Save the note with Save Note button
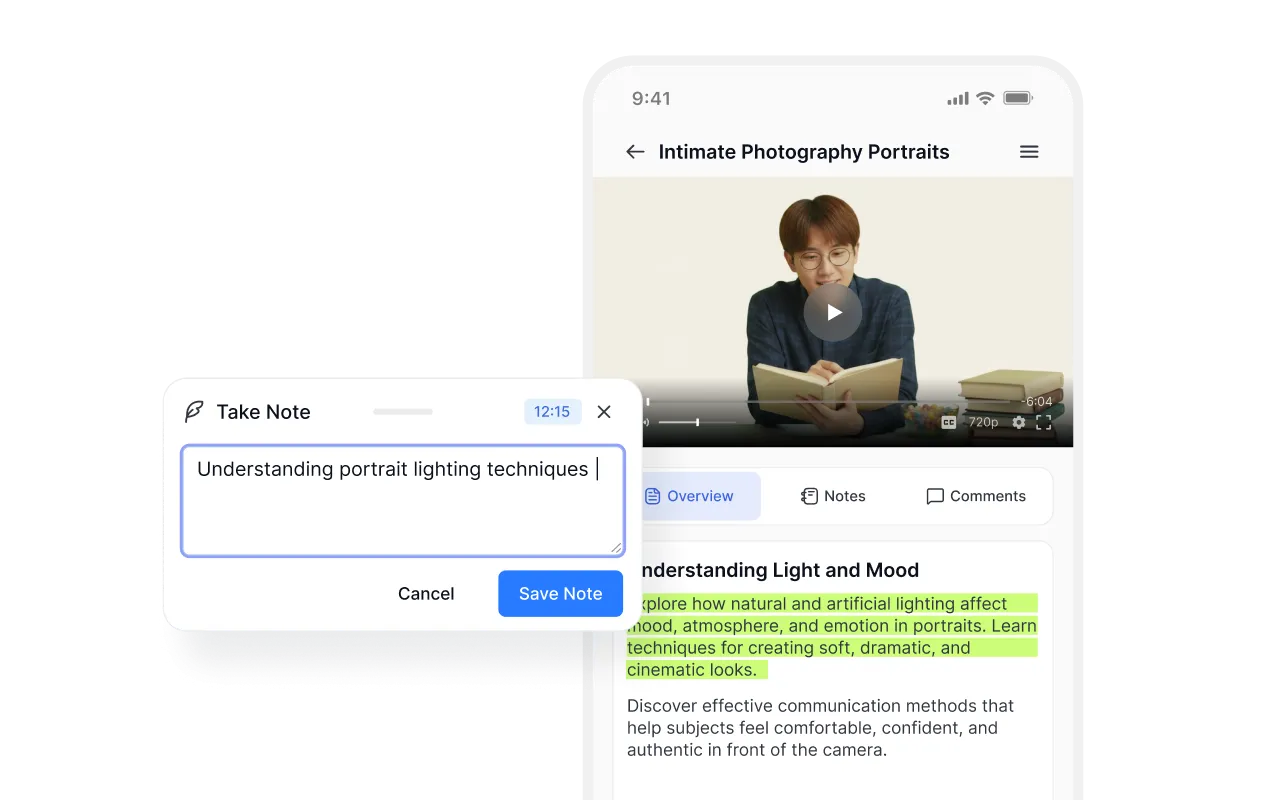 pos(561,594)
